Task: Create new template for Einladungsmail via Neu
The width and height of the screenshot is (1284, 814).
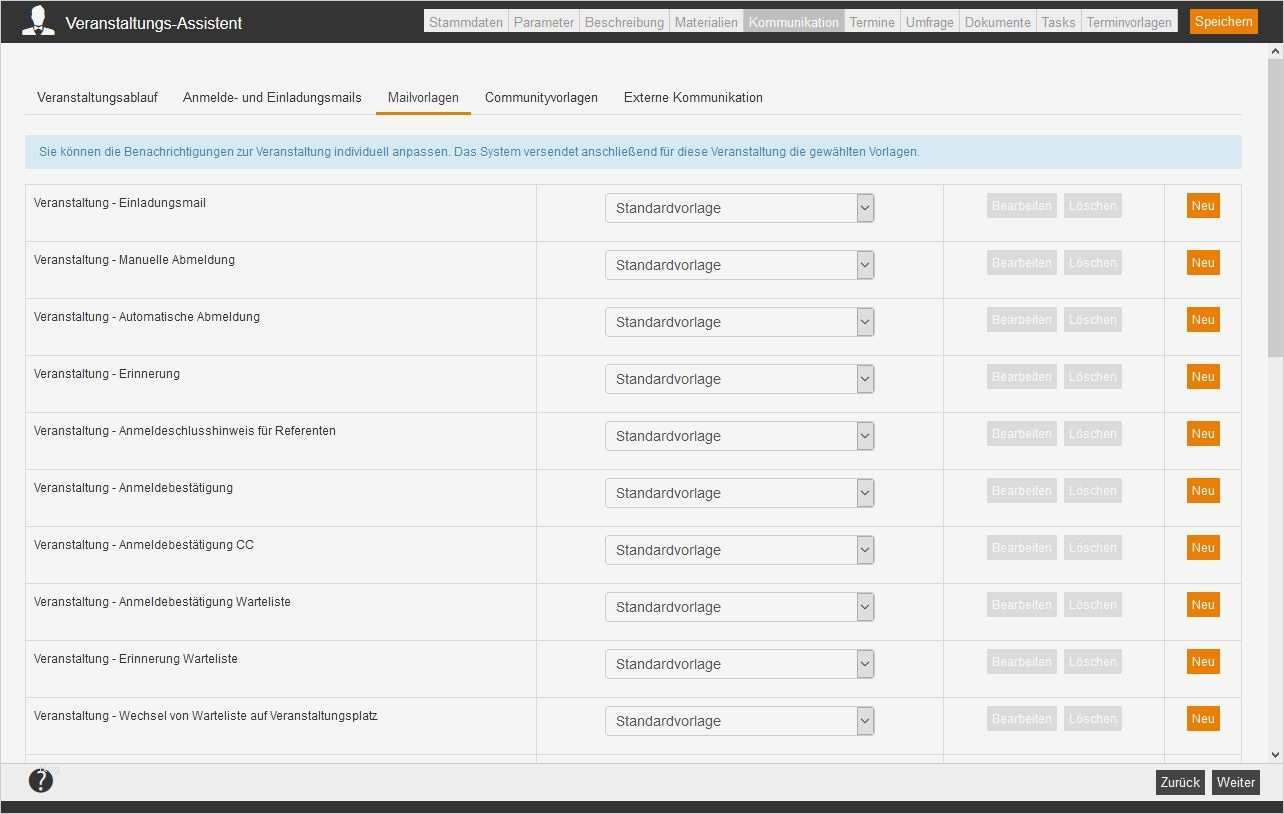Action: [1202, 205]
